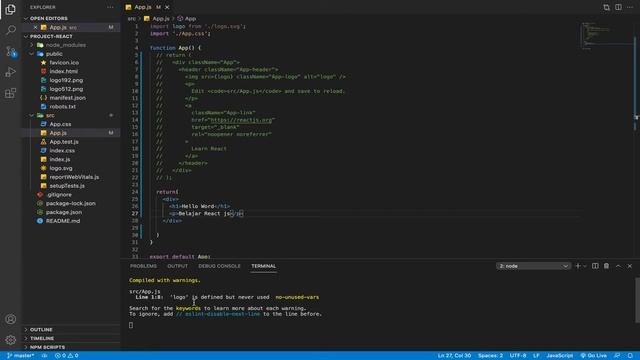Screen dimensions: 640x360
Task: Expand the NPM Scripts section
Action: click(47, 347)
